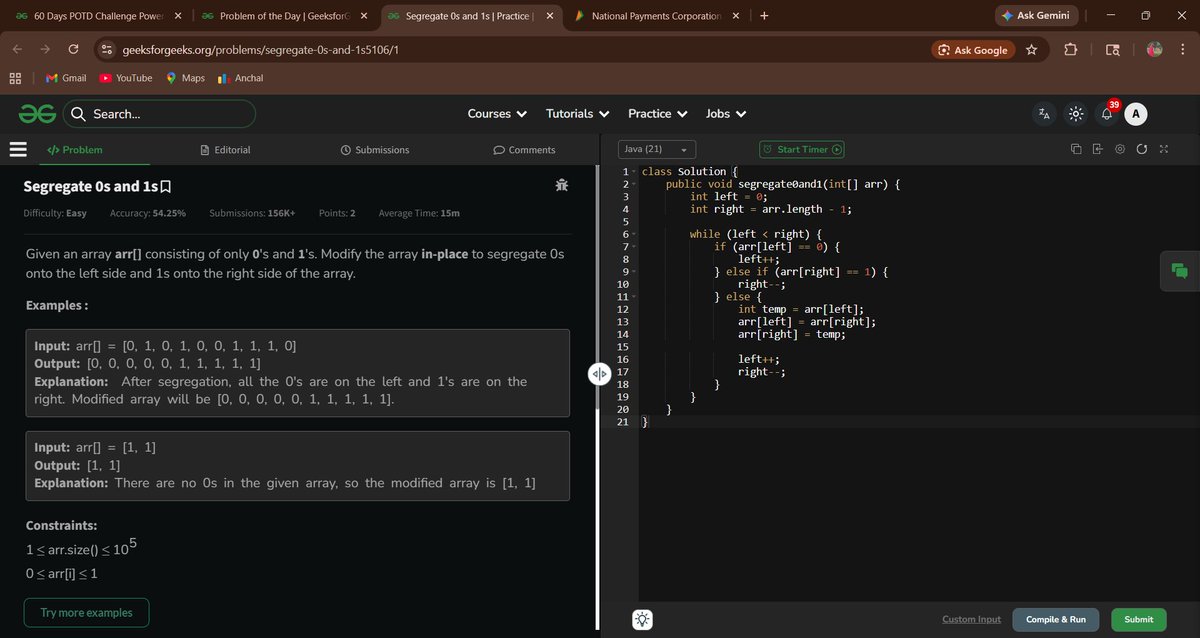Click the Ask Gemini button
Viewport: 1200px width, 638px height.
coord(1036,16)
